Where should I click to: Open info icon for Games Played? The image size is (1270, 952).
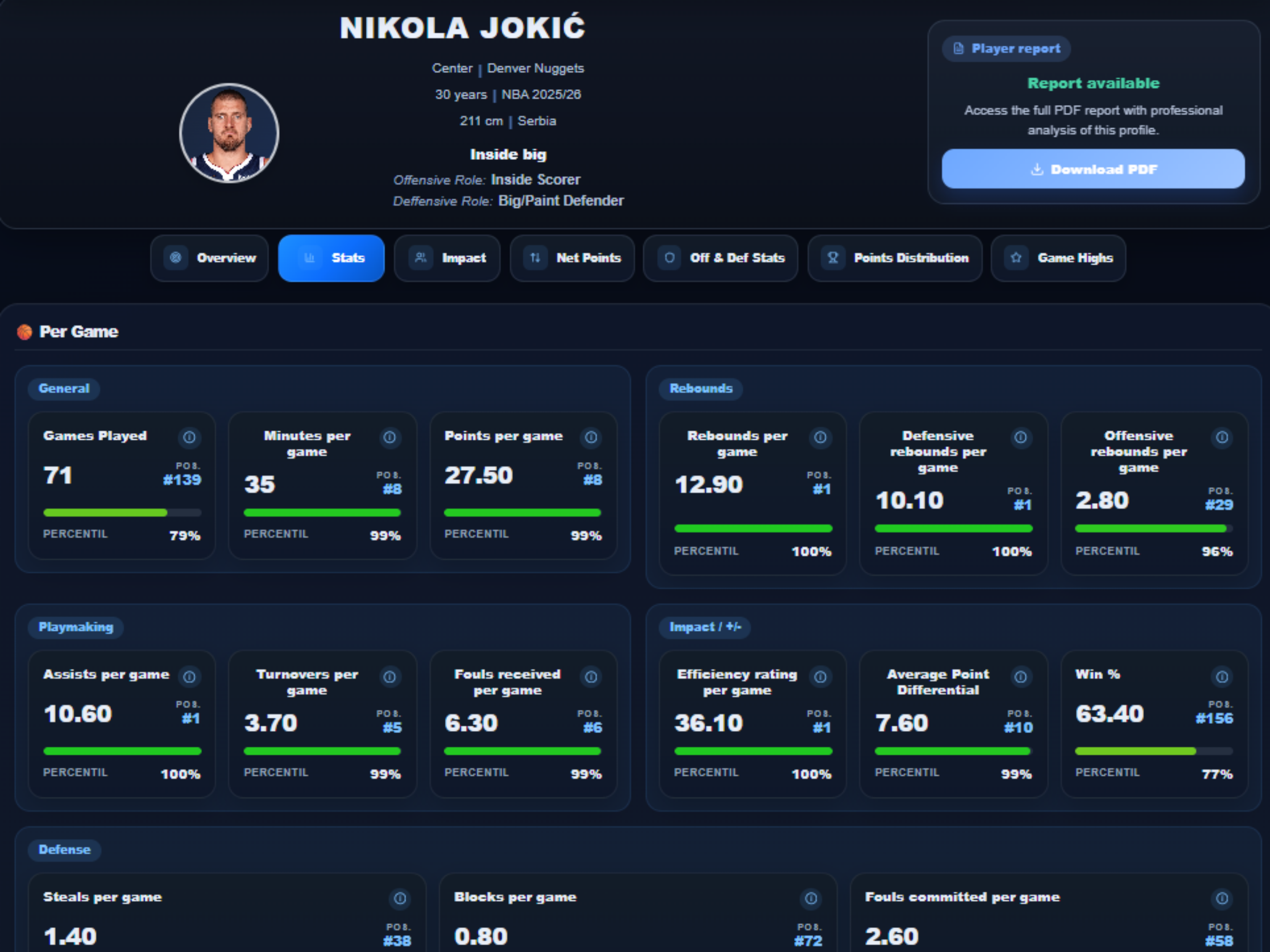189,437
